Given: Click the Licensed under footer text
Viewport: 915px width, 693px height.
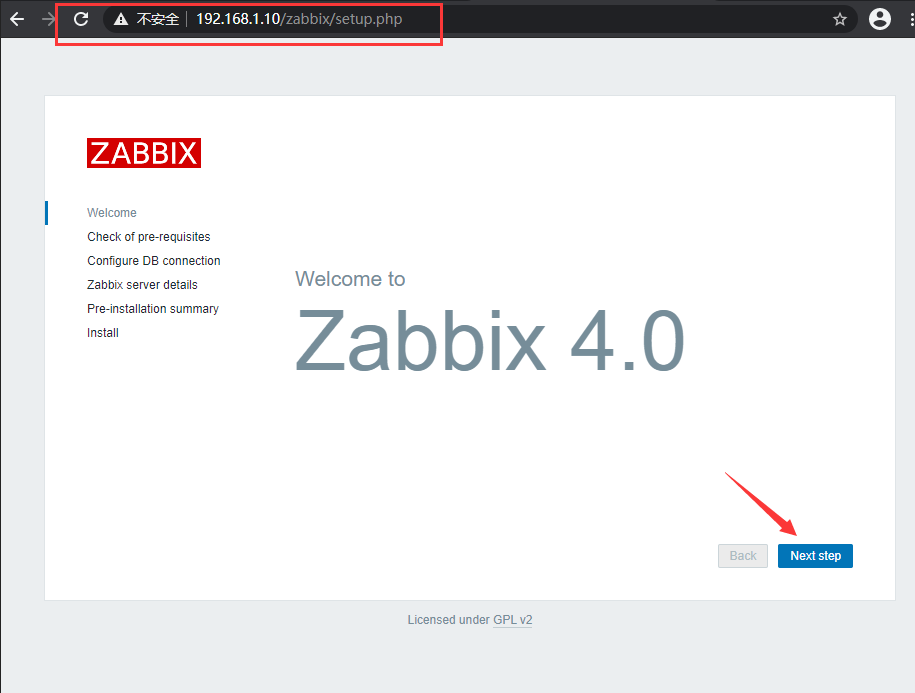Looking at the screenshot, I should pos(448,620).
